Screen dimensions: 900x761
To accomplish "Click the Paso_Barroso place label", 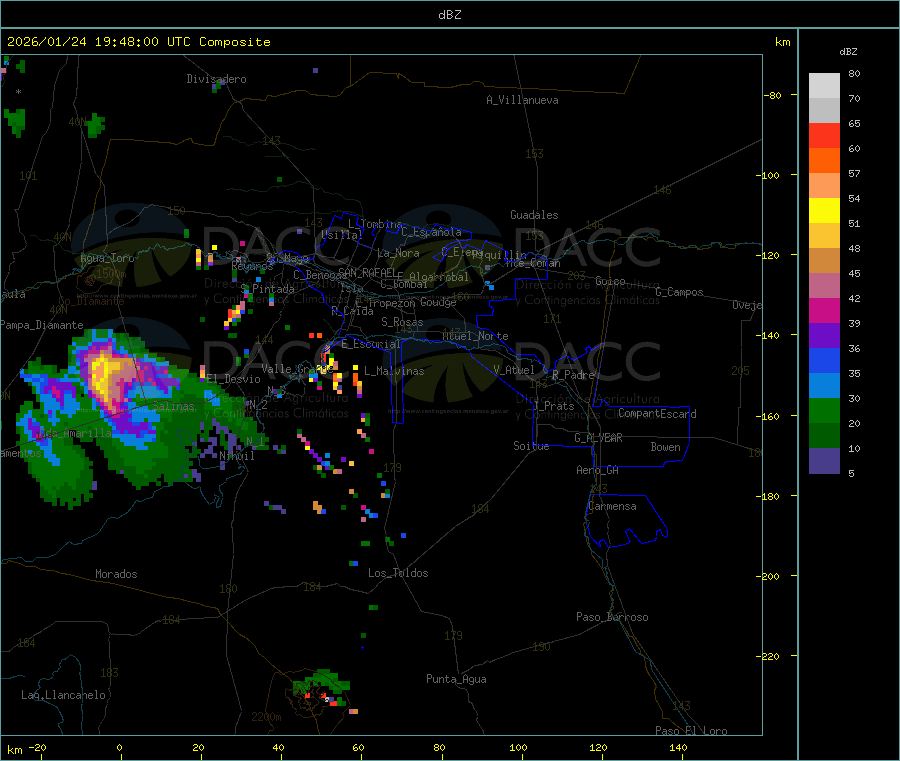I will point(612,617).
